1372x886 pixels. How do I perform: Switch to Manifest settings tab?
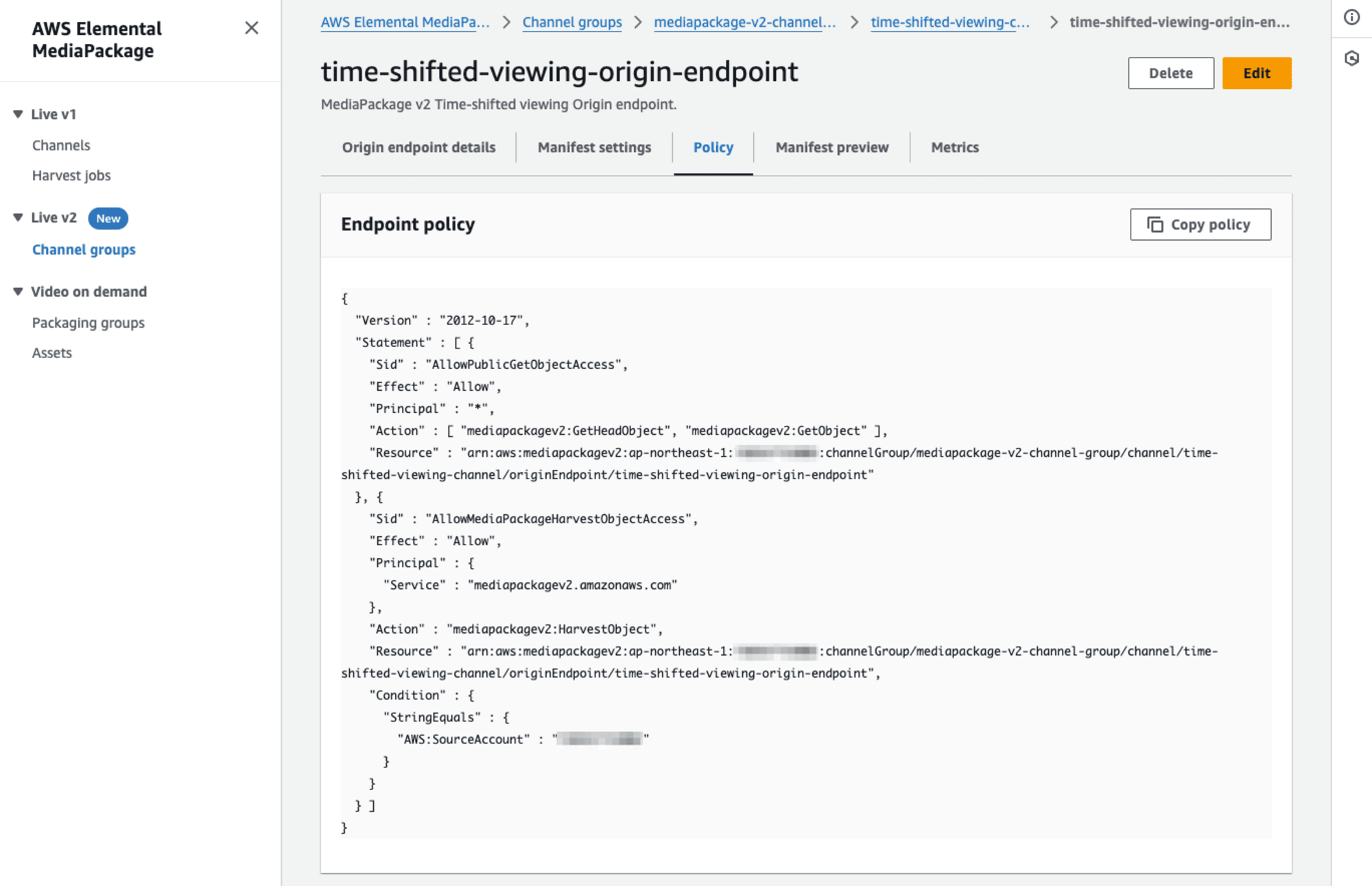pos(595,147)
